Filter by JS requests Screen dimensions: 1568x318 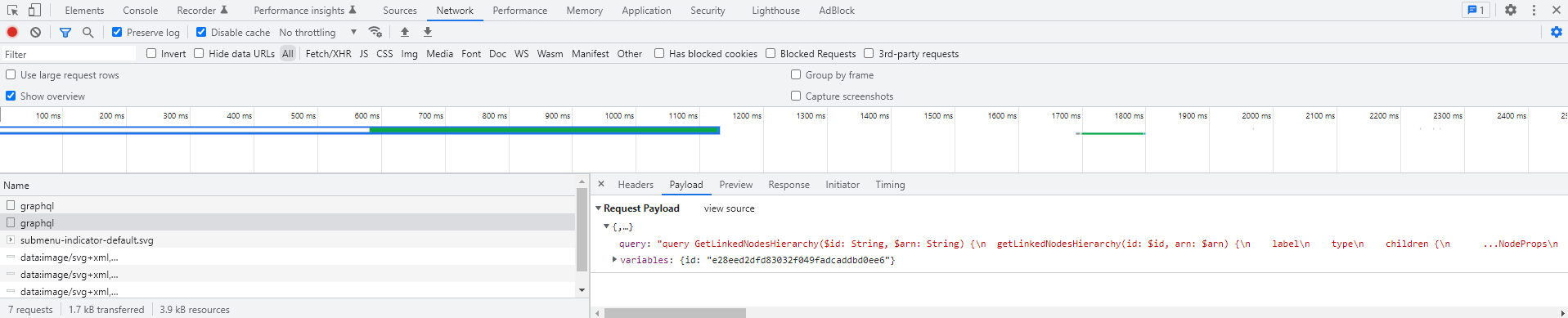click(x=364, y=53)
